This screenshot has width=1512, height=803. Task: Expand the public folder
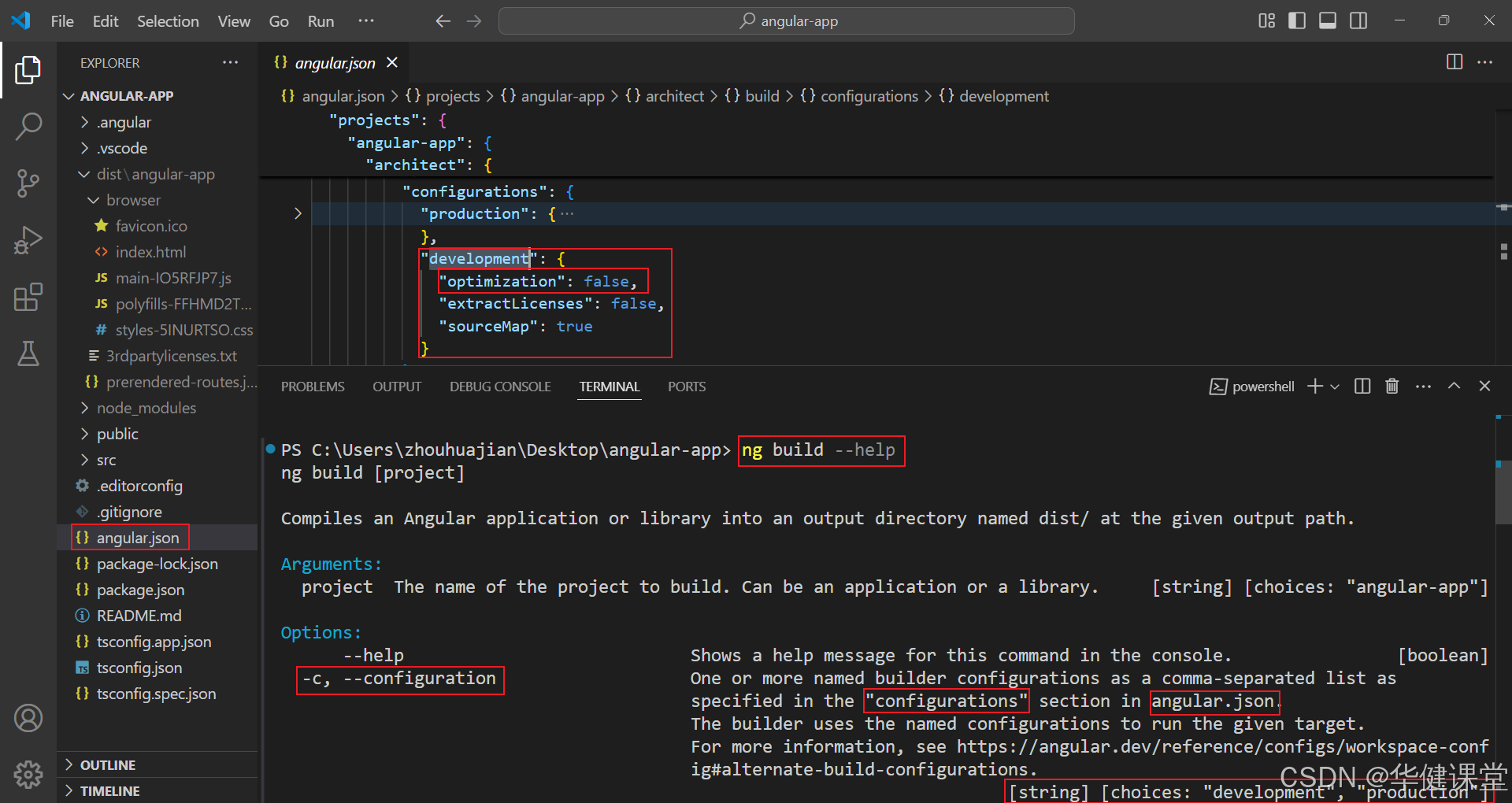[157, 434]
